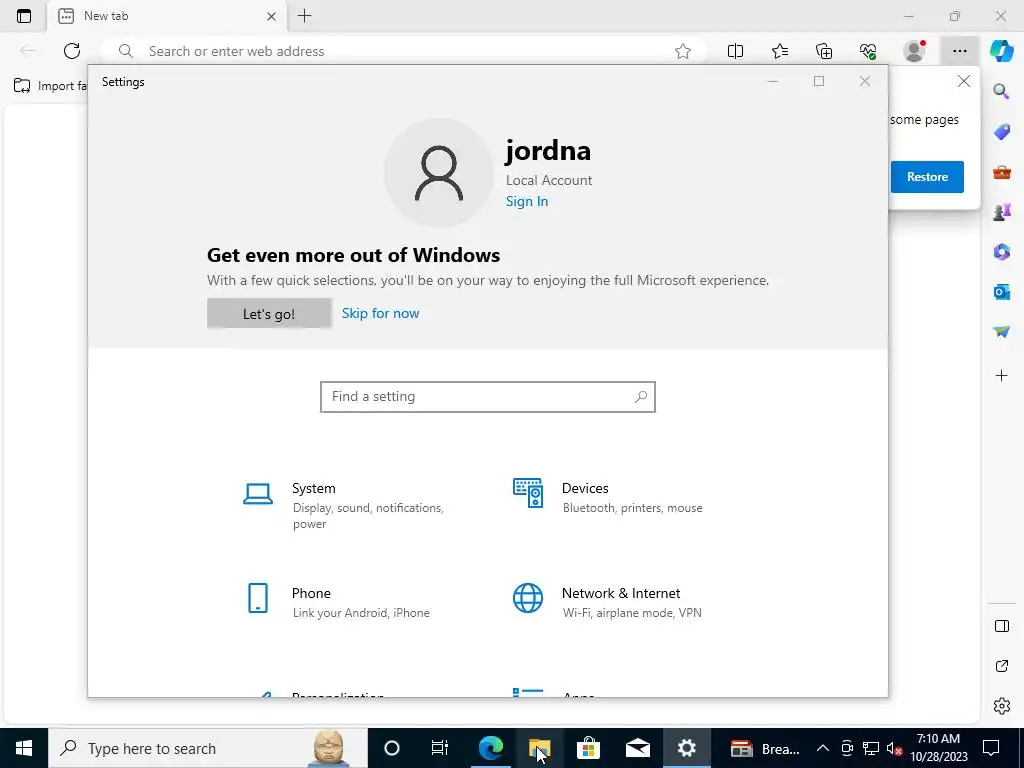
Task: Open the Shopping tag in Edge sidebar
Action: tap(1001, 132)
